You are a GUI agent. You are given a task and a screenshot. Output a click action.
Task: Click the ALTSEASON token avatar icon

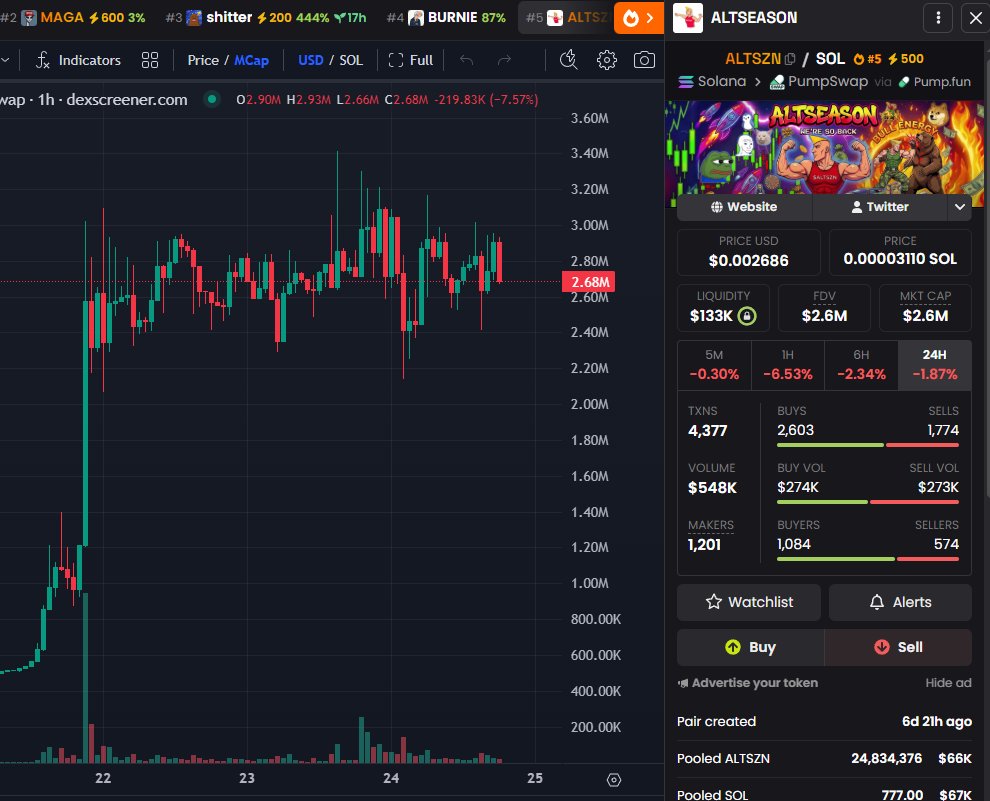tap(688, 18)
